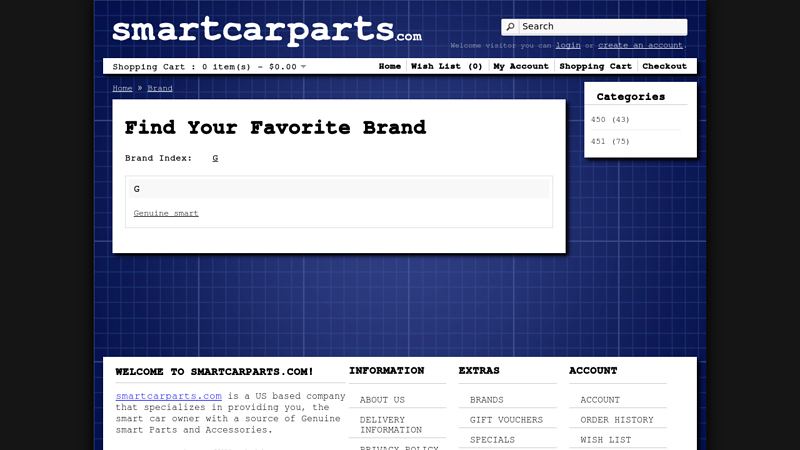The height and width of the screenshot is (450, 800).
Task: Expand the Shopping Cart dropdown arrow
Action: pos(304,67)
